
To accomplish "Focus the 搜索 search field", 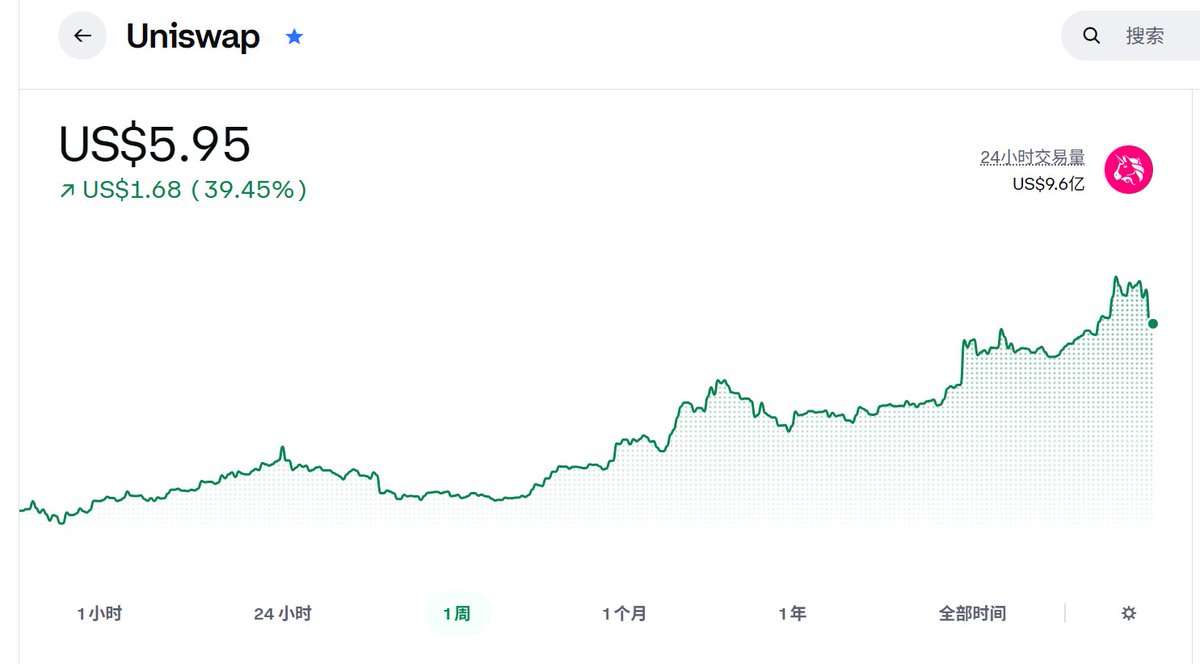I will (x=1131, y=36).
